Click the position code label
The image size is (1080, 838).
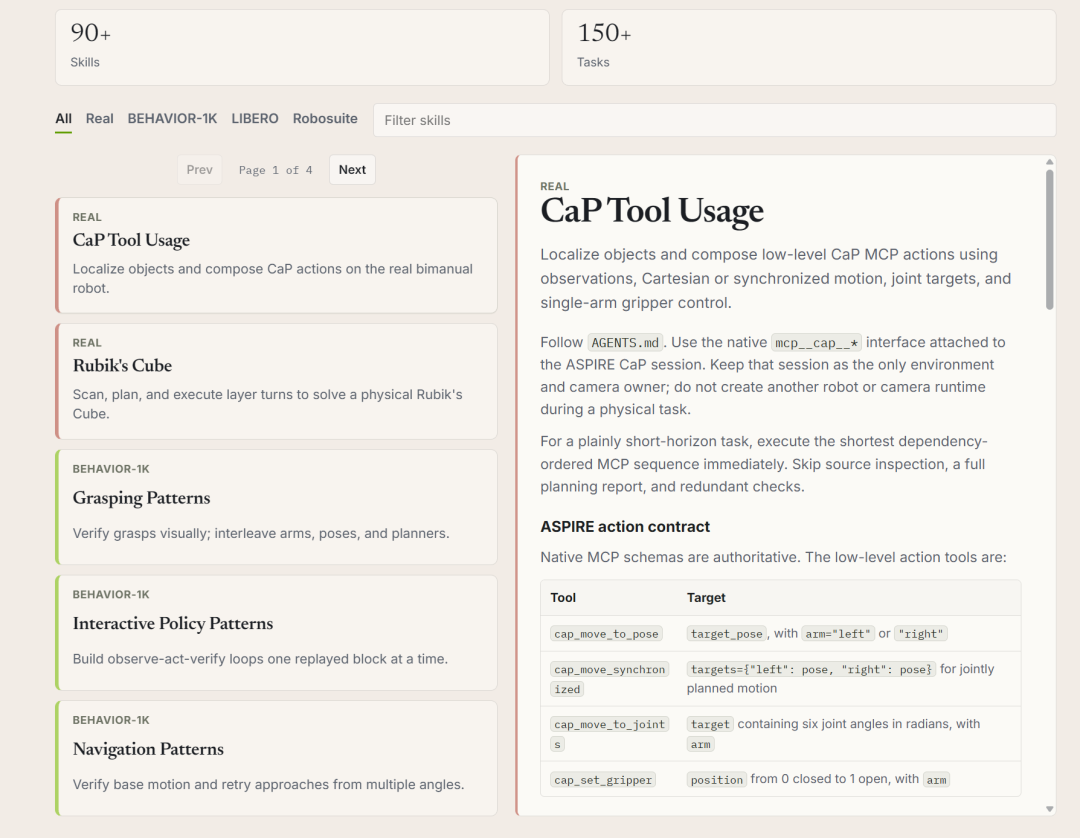coord(716,779)
